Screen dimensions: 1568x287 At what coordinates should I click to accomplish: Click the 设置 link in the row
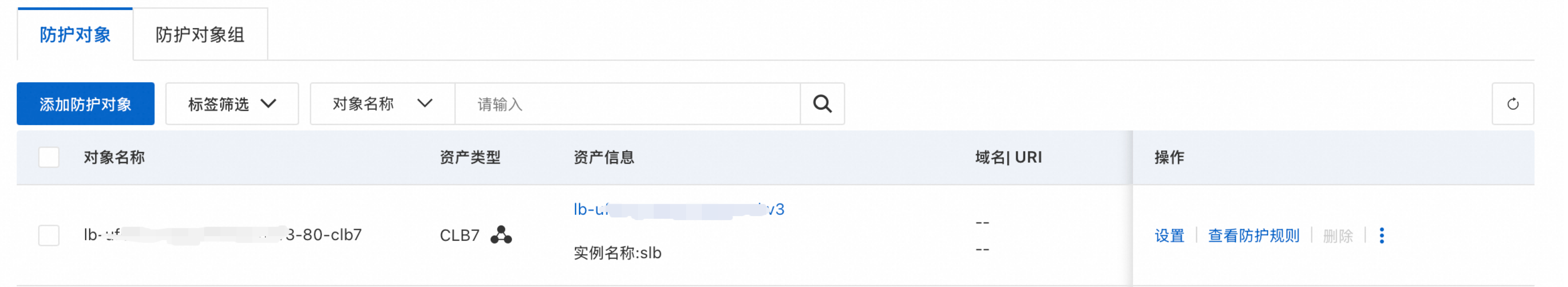tap(1169, 235)
